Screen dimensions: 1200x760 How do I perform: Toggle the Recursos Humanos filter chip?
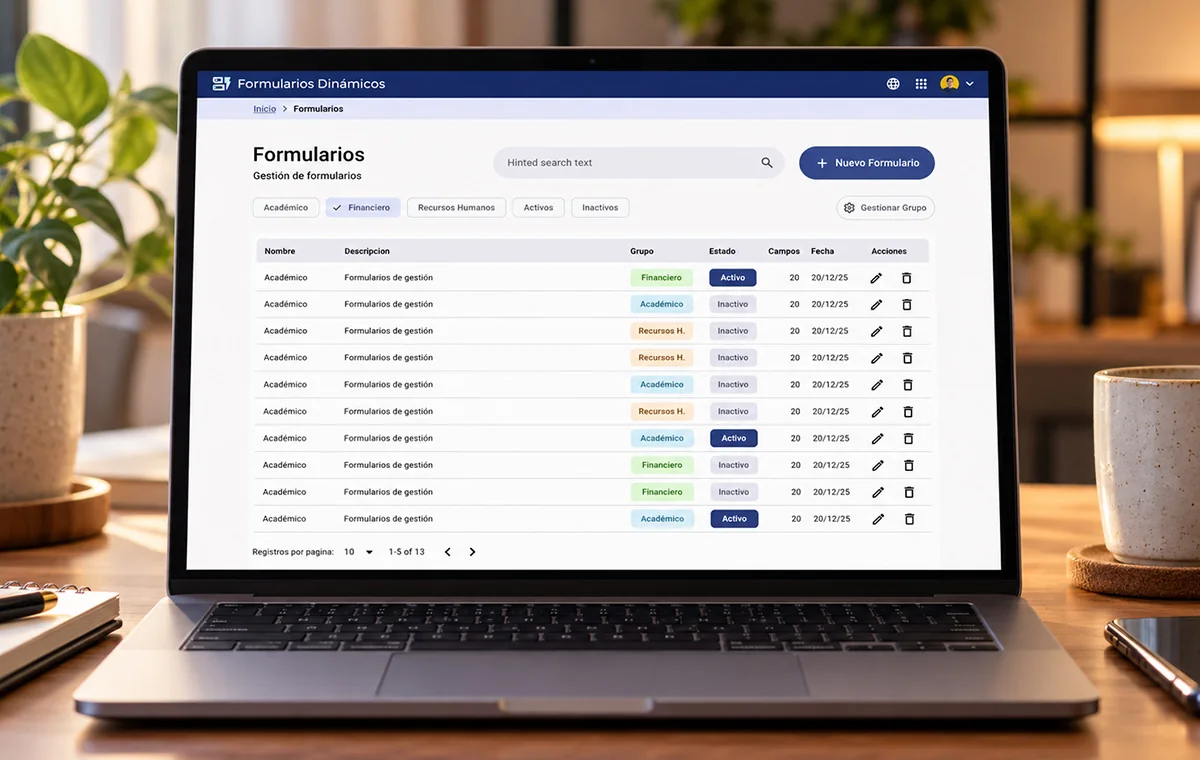tap(456, 208)
